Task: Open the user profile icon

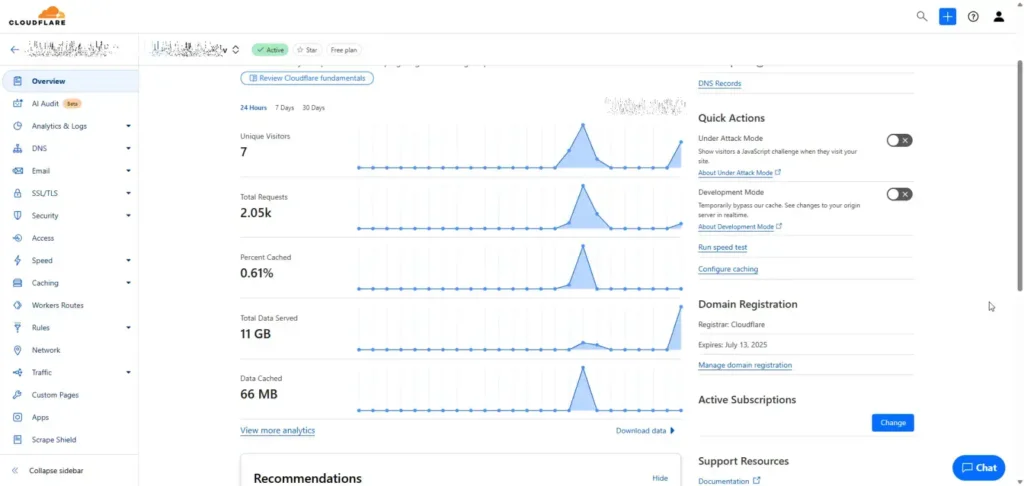Action: (999, 16)
